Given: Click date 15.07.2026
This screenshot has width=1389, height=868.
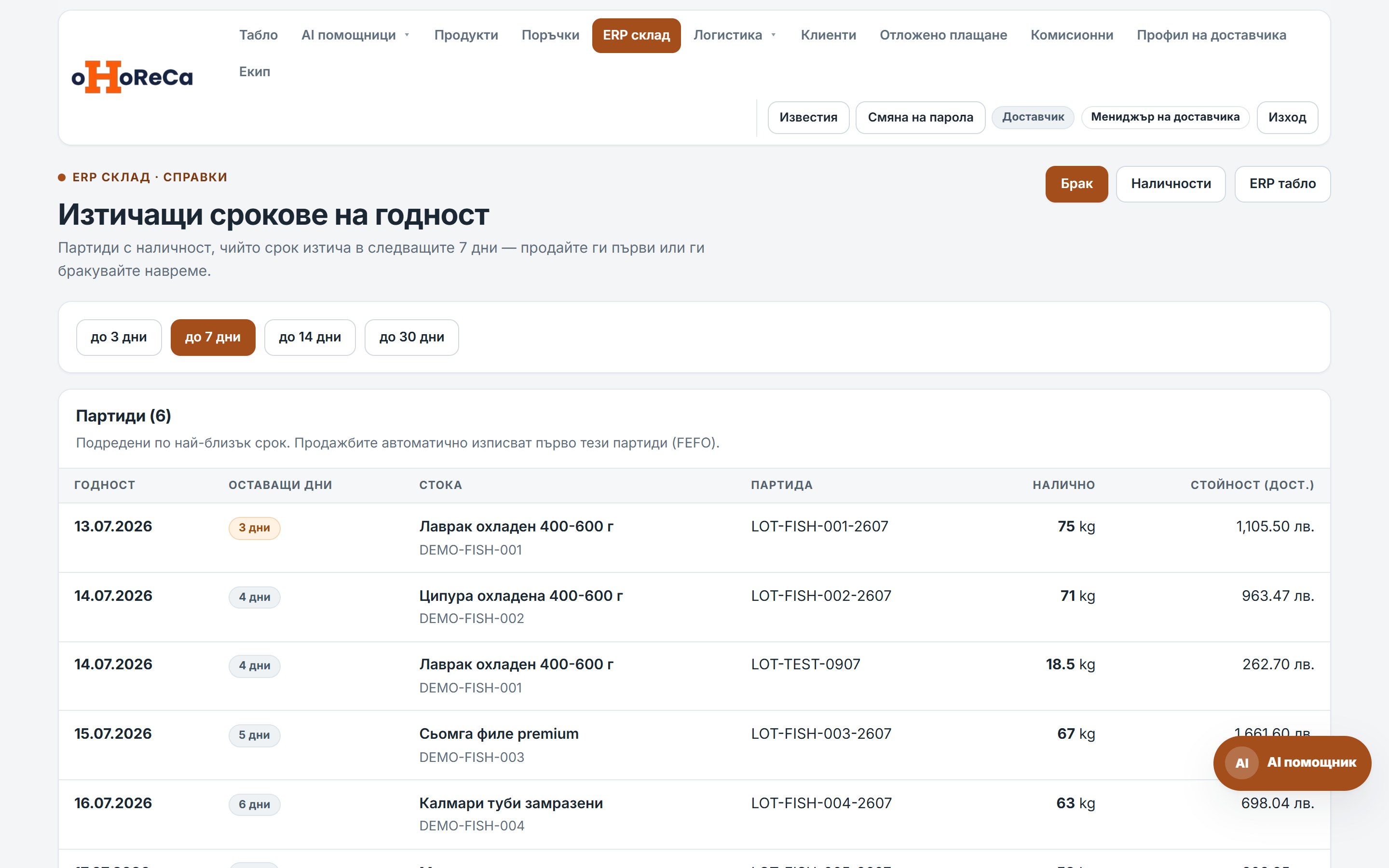Looking at the screenshot, I should (x=113, y=733).
